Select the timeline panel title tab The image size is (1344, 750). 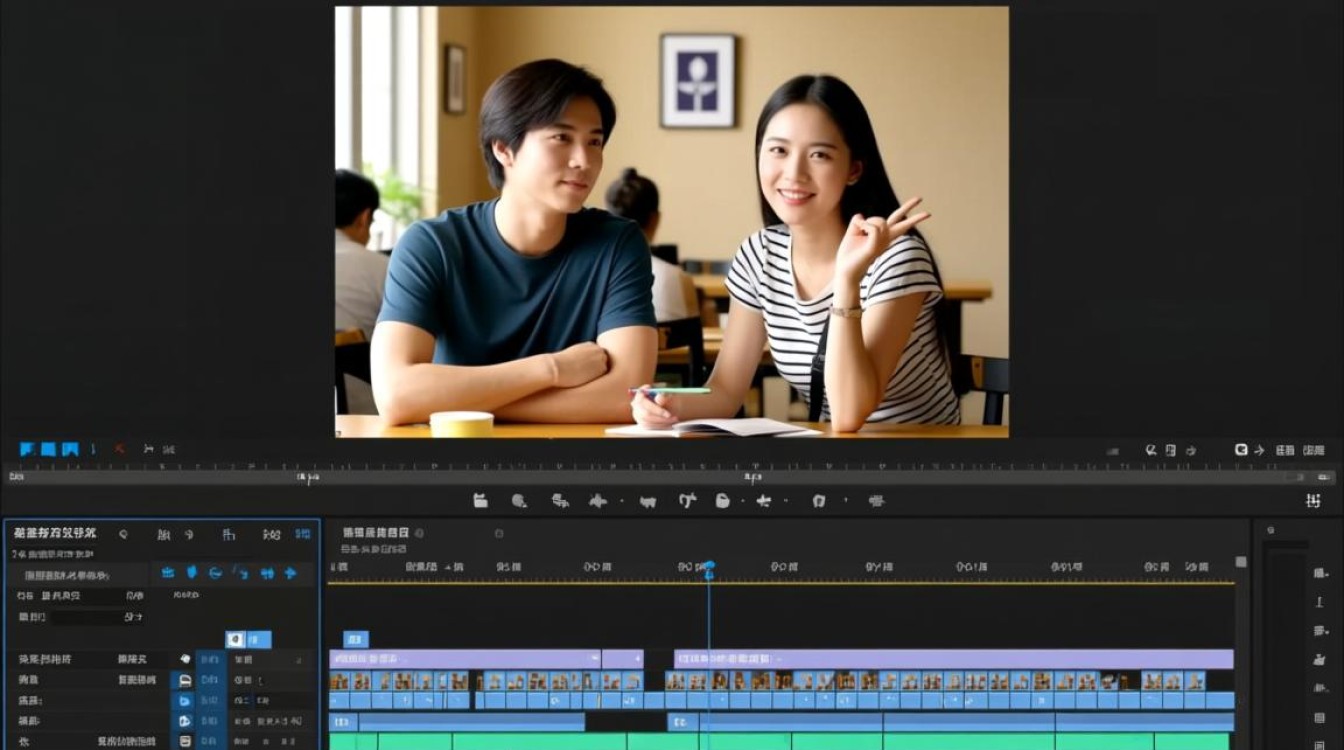pos(375,533)
